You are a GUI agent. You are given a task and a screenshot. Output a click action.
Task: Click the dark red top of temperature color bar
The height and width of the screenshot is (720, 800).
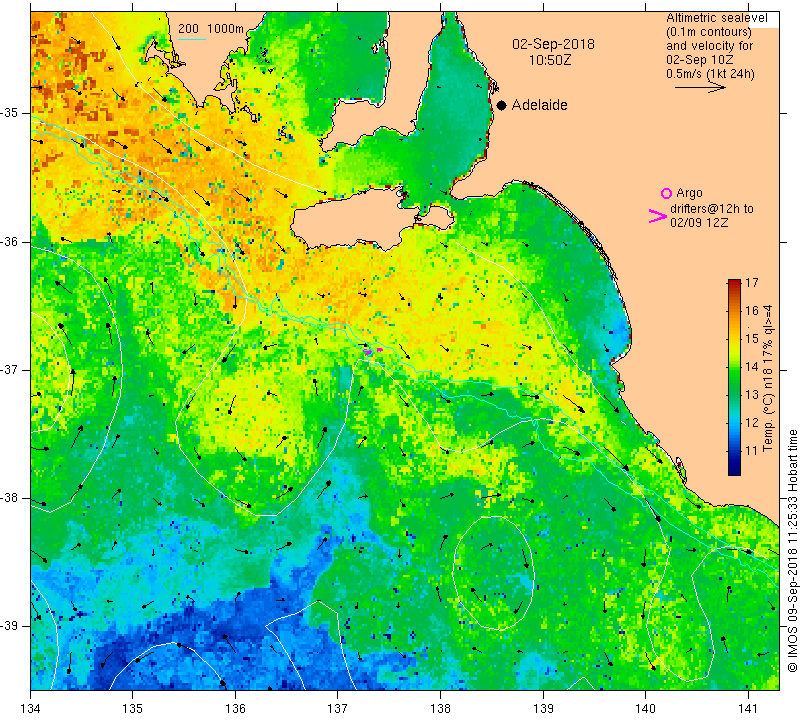(x=734, y=282)
